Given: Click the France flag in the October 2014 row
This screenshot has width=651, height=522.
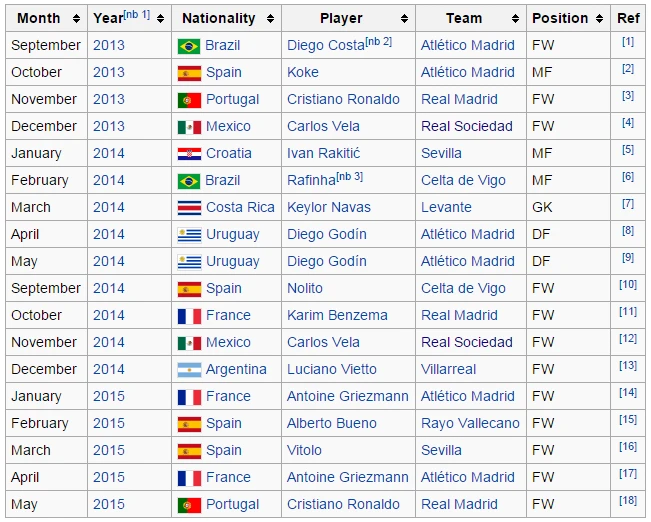Looking at the screenshot, I should (188, 316).
